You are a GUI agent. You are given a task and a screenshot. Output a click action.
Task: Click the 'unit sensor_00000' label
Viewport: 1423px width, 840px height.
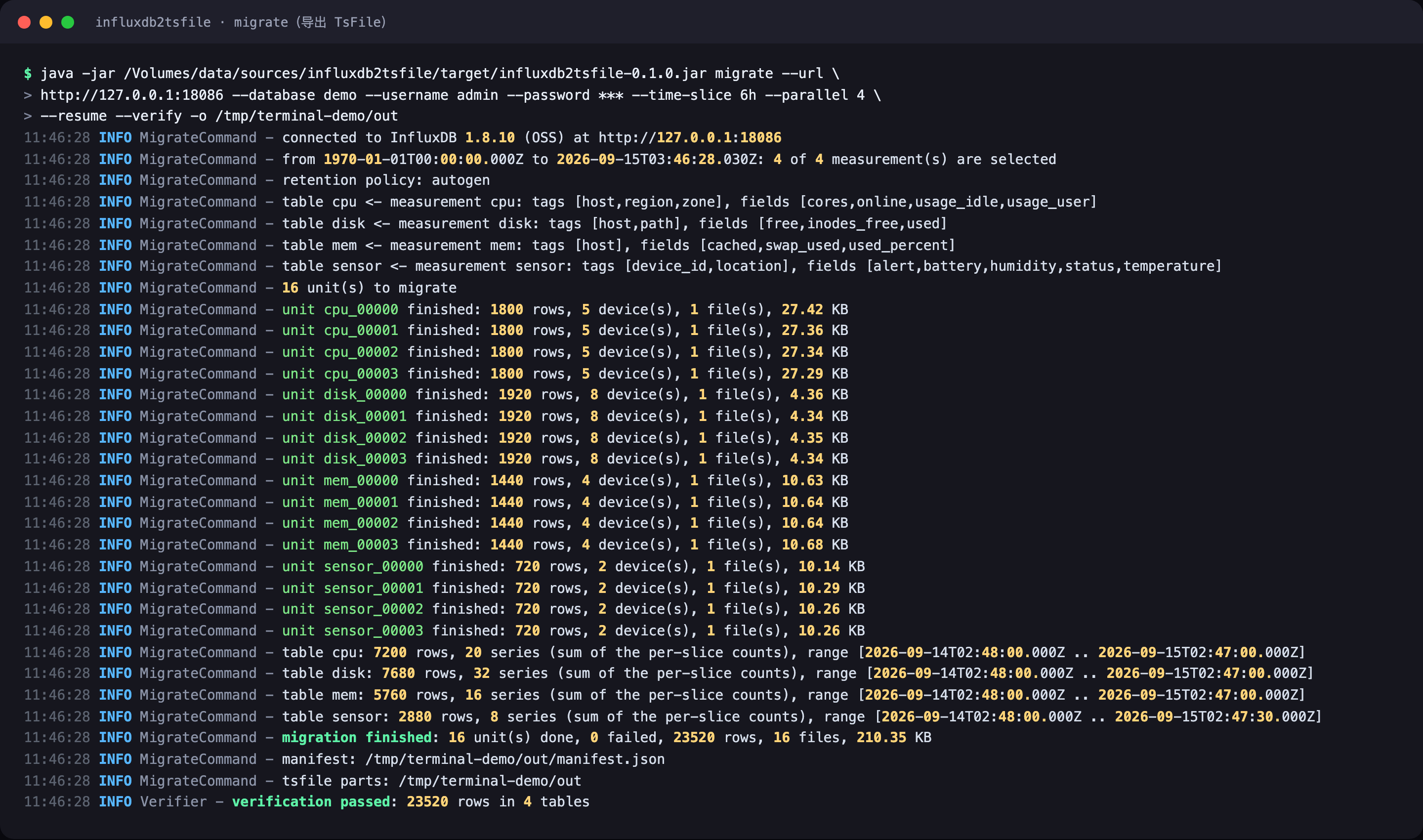353,567
